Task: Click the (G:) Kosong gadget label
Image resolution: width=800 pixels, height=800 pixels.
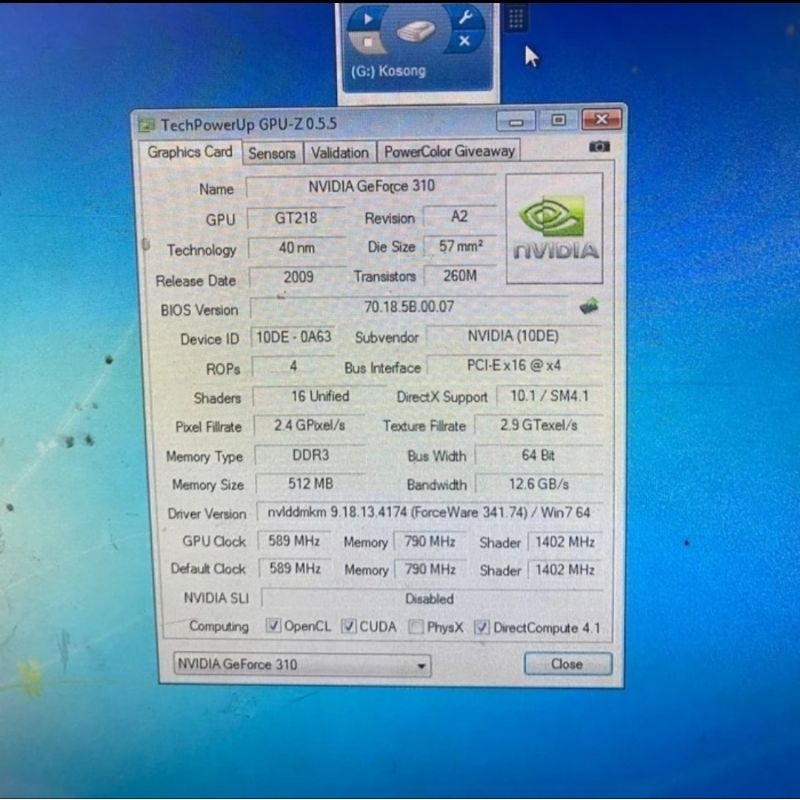Action: tap(388, 71)
